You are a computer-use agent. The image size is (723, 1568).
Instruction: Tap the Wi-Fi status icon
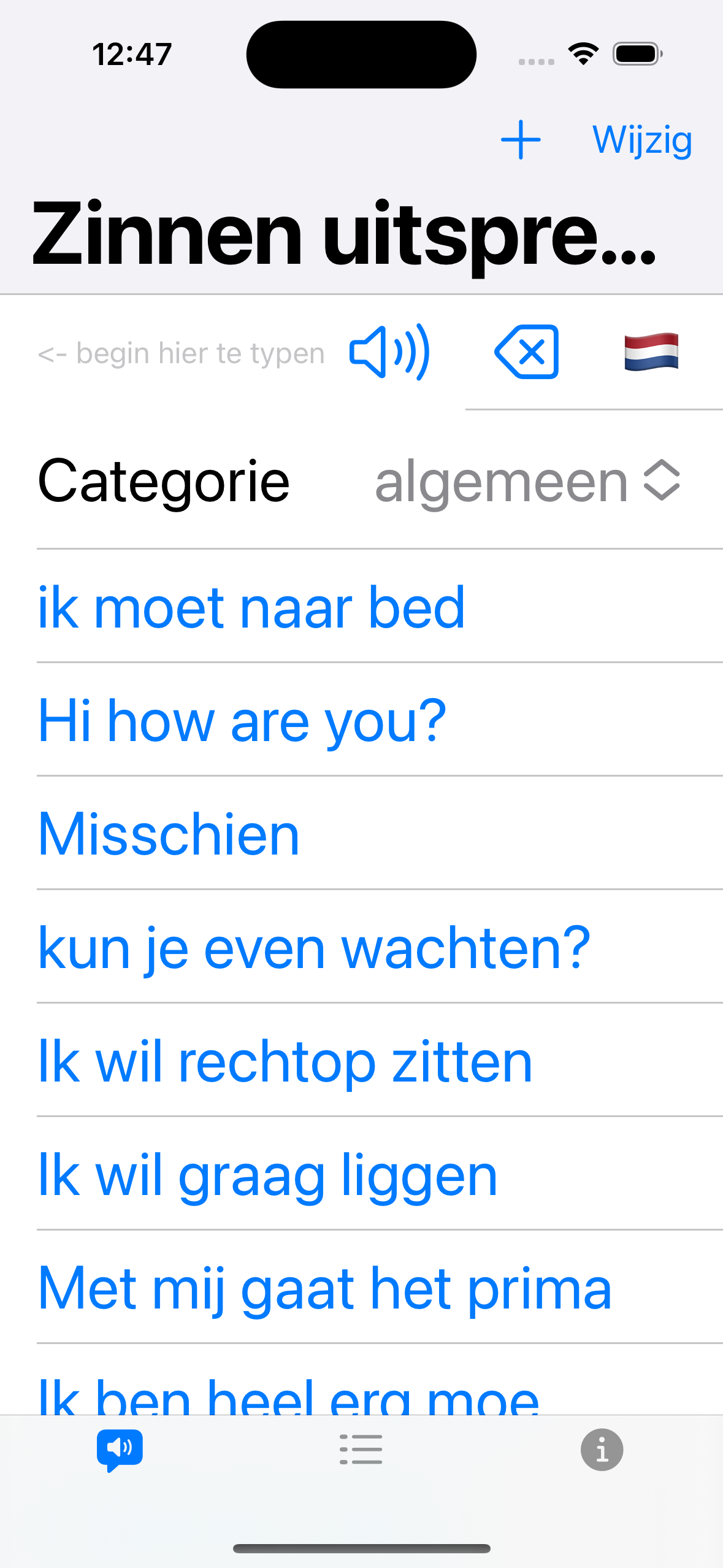[583, 54]
